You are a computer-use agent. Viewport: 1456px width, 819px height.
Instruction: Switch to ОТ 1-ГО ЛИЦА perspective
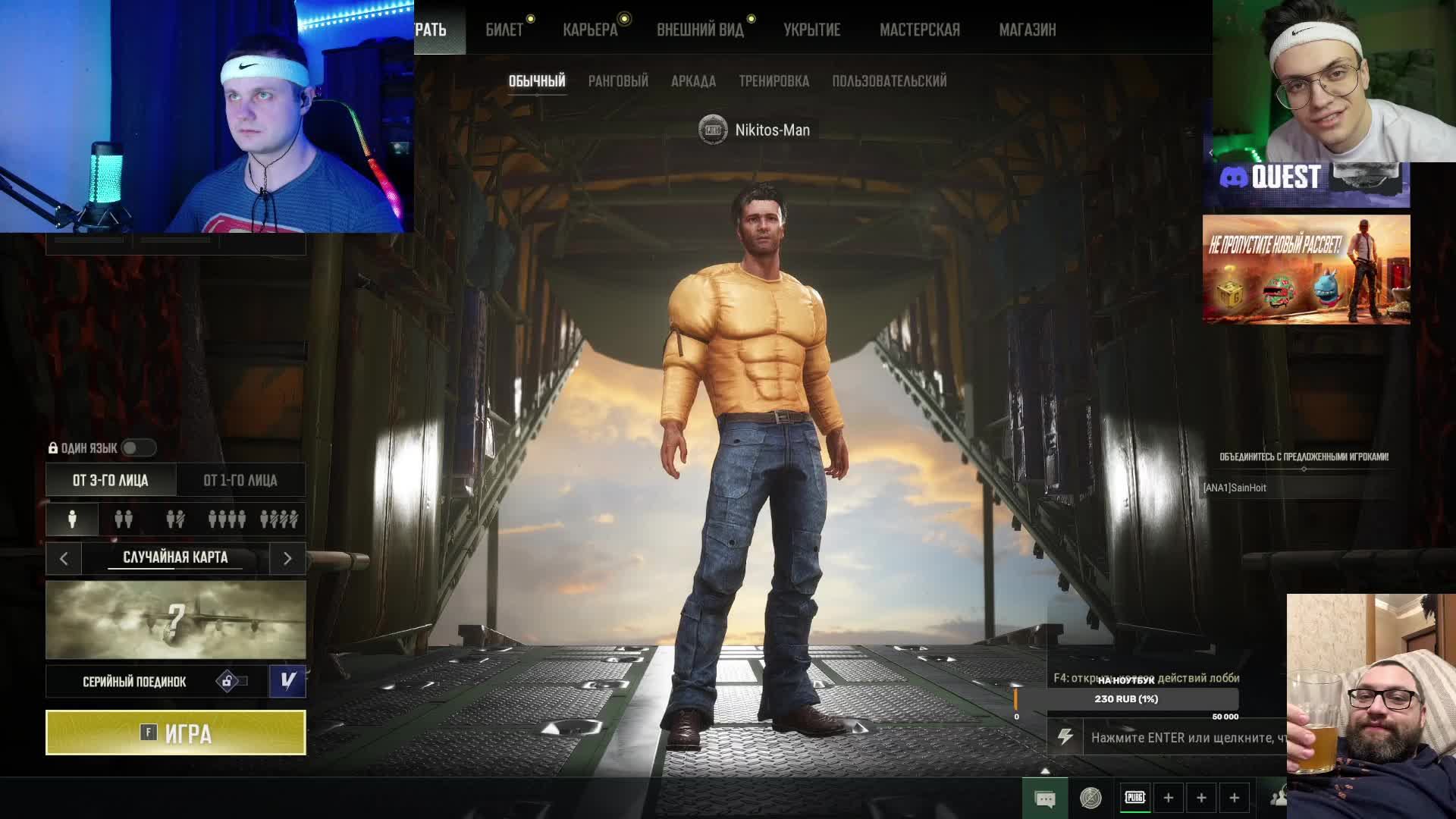click(x=240, y=480)
